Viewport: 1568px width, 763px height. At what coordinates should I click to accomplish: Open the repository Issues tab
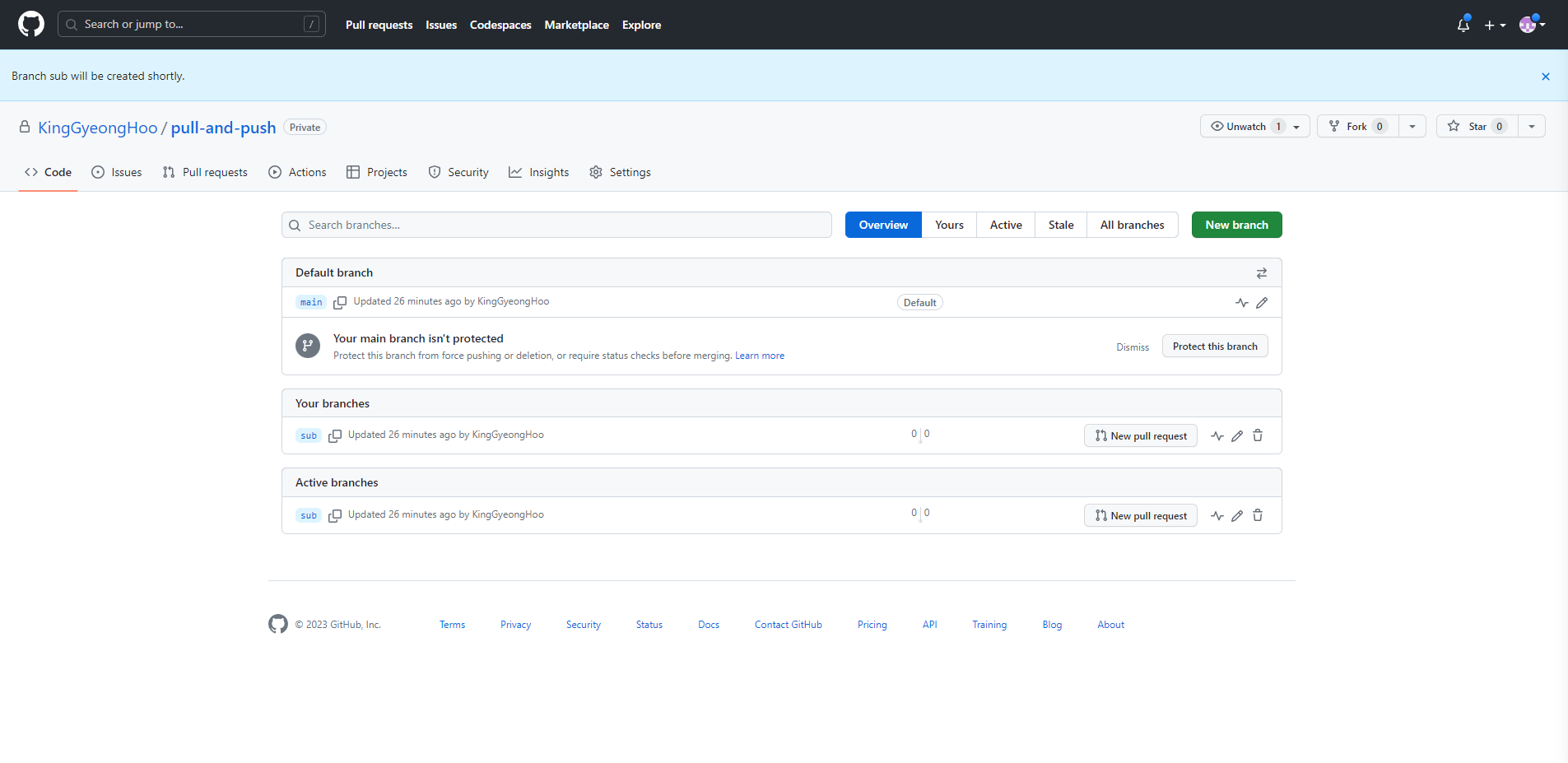[116, 172]
